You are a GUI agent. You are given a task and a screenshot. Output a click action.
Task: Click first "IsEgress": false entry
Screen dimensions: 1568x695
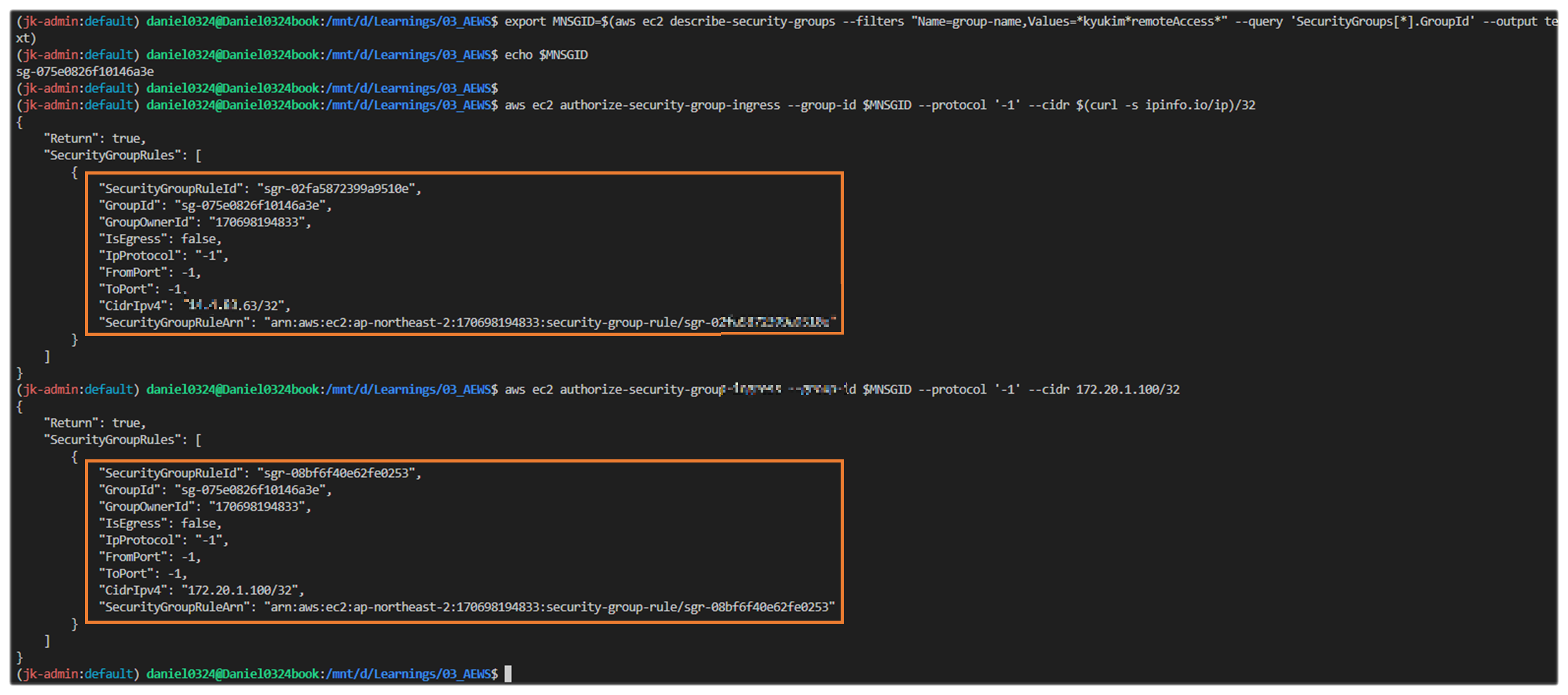coord(160,239)
